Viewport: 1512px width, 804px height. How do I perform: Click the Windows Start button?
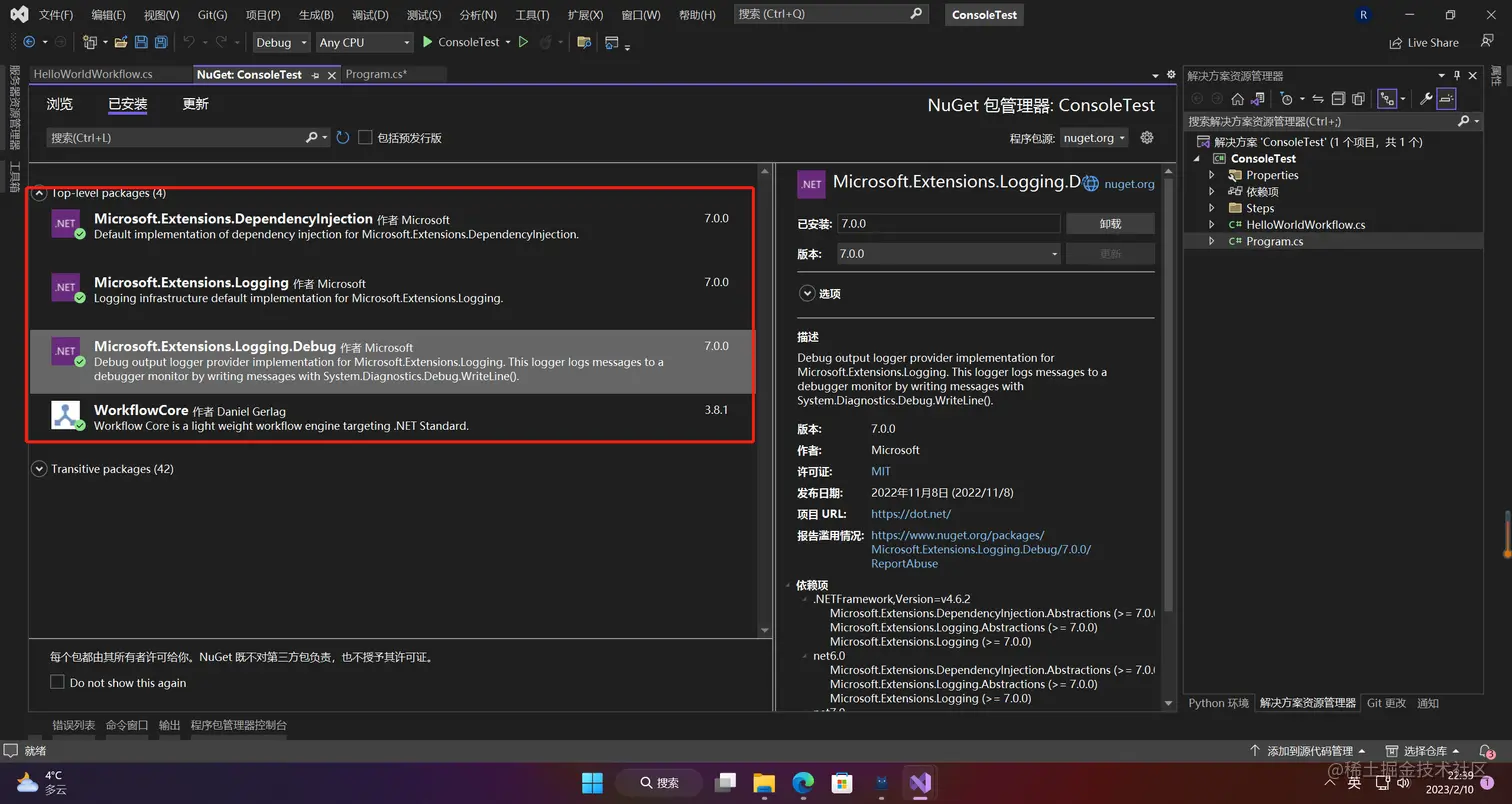coord(592,782)
